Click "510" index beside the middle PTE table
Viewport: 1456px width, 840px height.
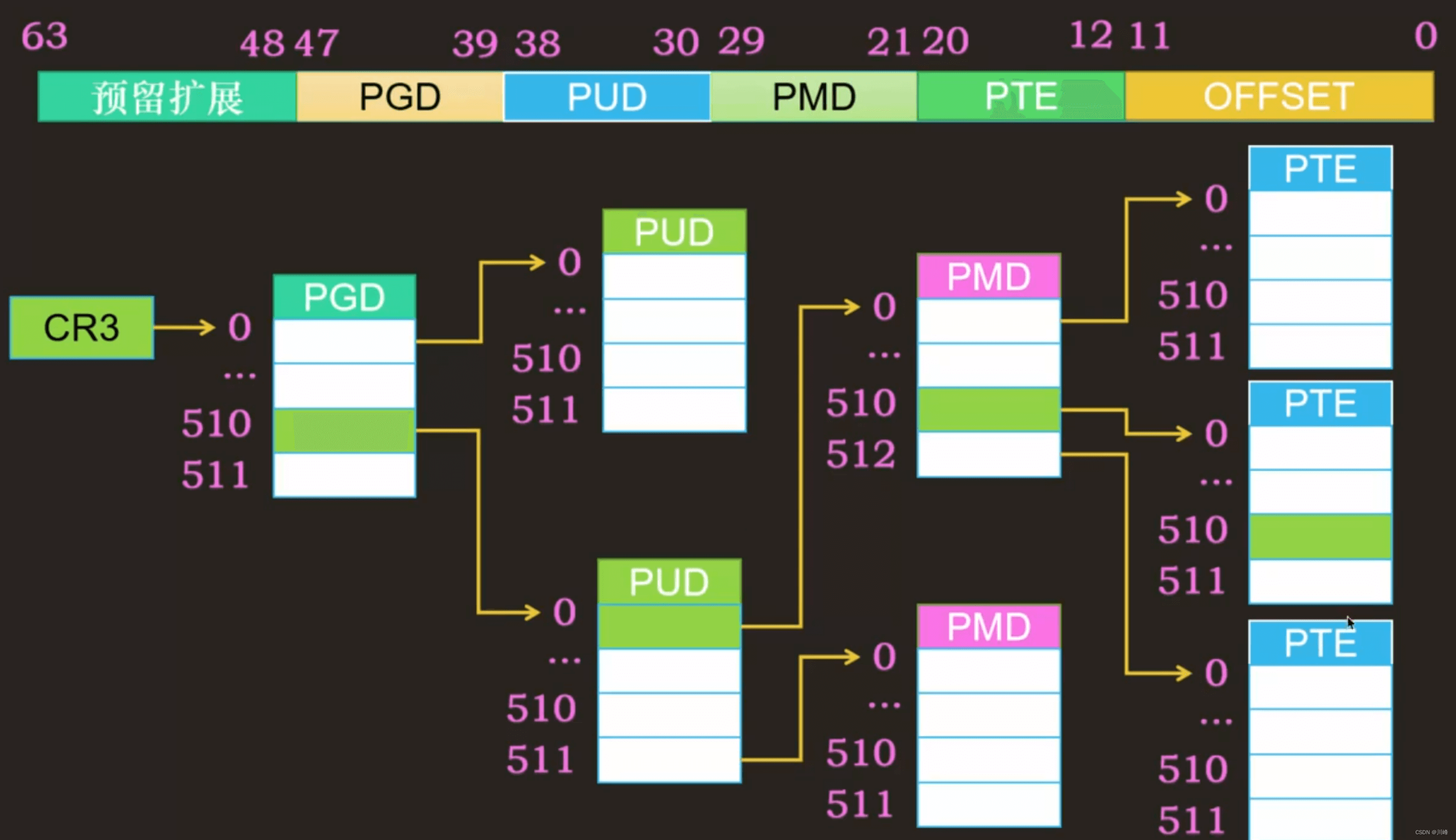(1193, 530)
